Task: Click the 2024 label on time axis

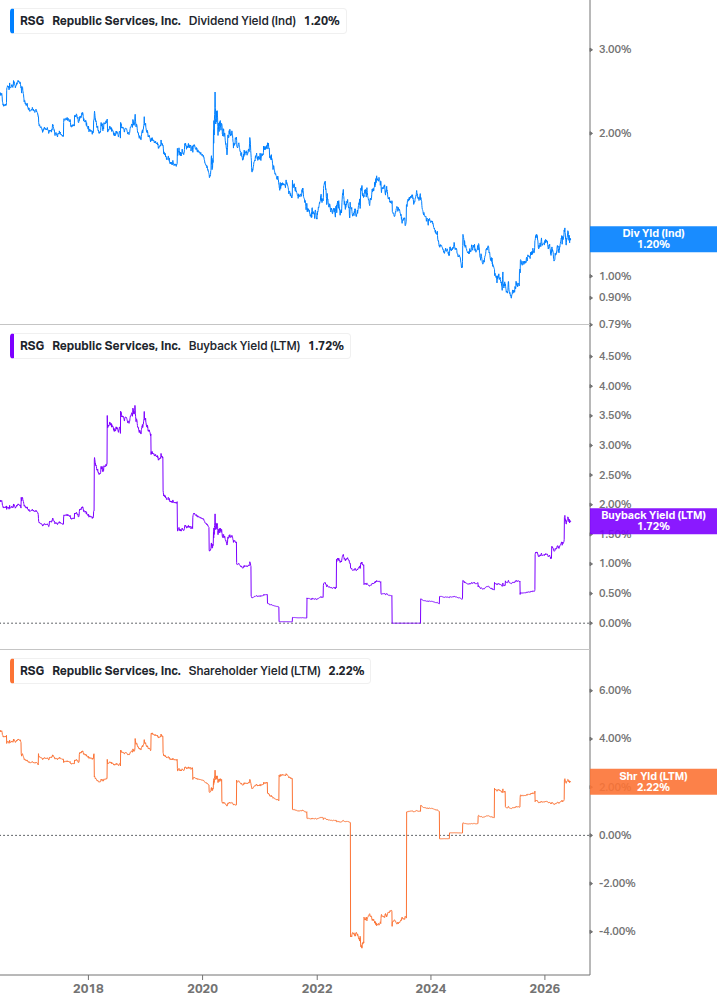Action: 431,989
